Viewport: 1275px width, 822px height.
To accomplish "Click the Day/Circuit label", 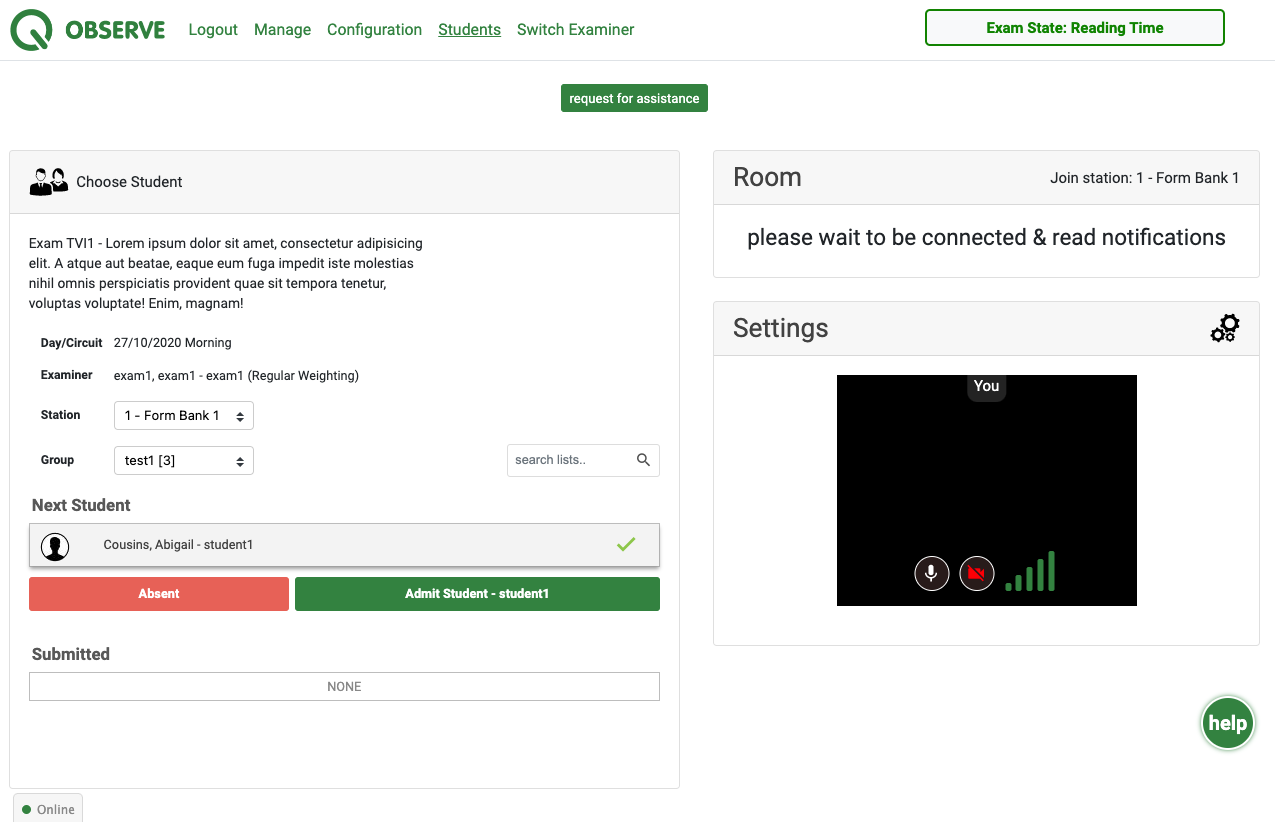I will point(72,343).
